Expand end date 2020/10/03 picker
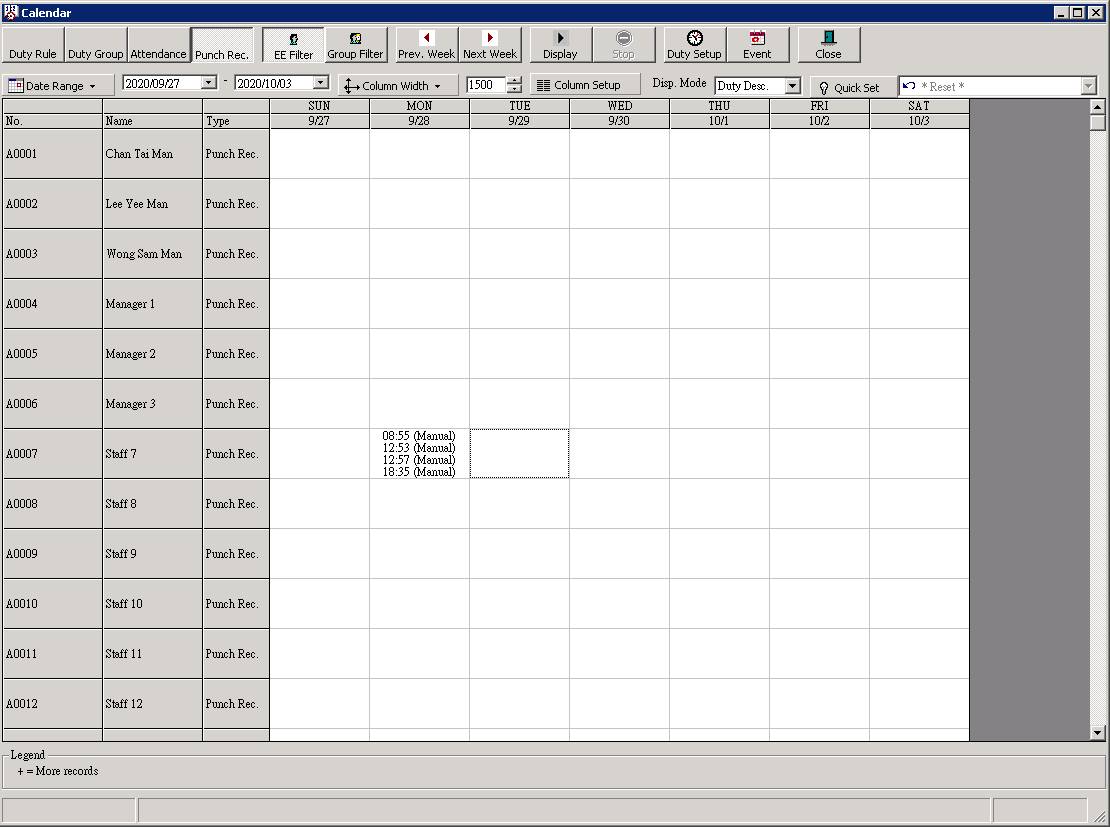Viewport: 1110px width, 827px height. tap(321, 83)
